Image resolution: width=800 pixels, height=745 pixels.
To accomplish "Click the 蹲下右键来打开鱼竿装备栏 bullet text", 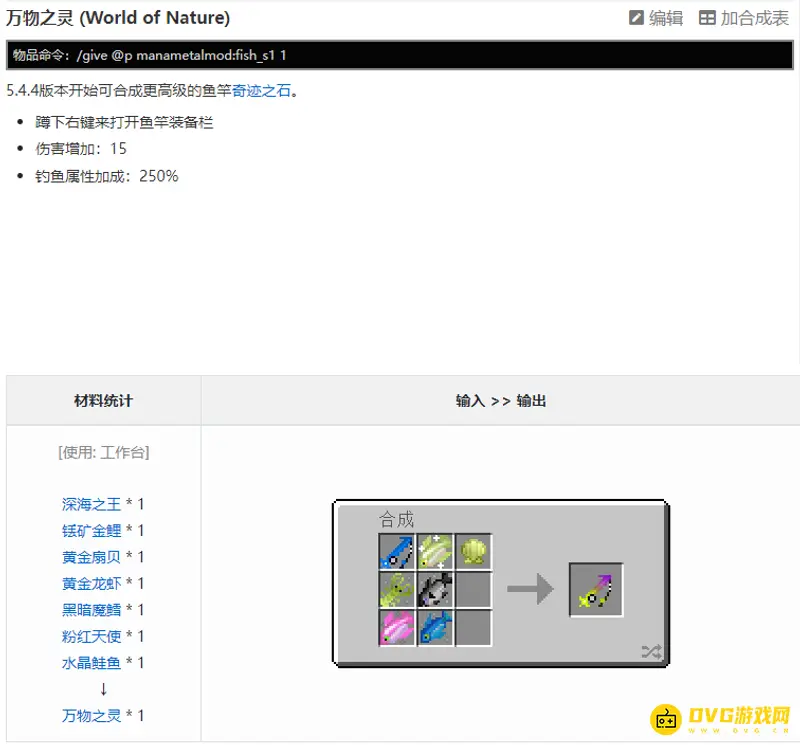I will pyautogui.click(x=124, y=122).
